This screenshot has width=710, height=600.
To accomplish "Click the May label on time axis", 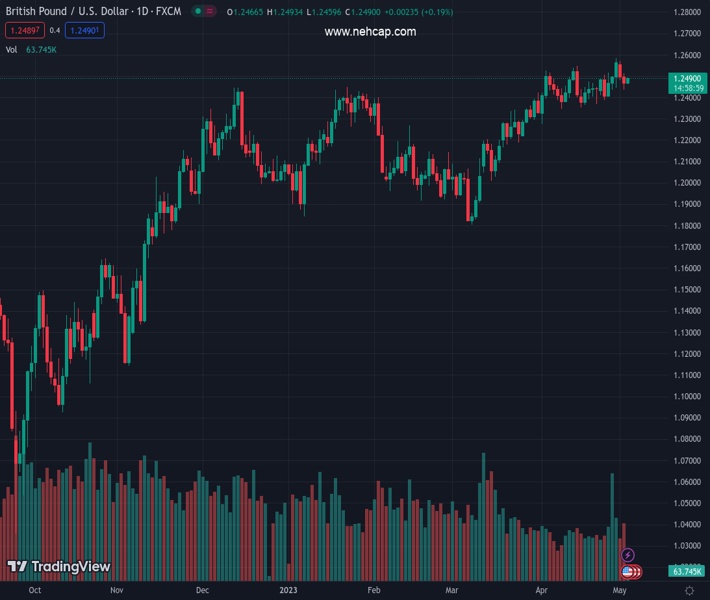I will 619,591.
